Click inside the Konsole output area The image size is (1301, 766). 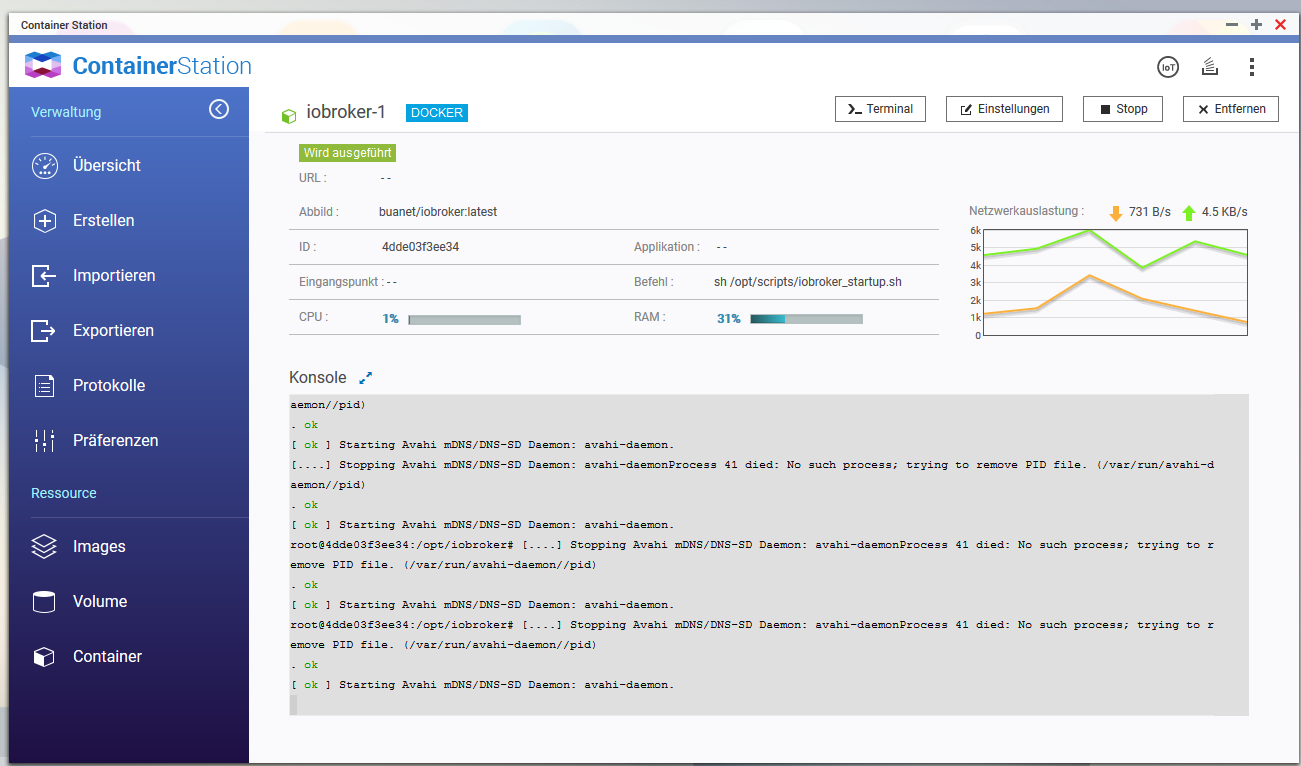(768, 555)
